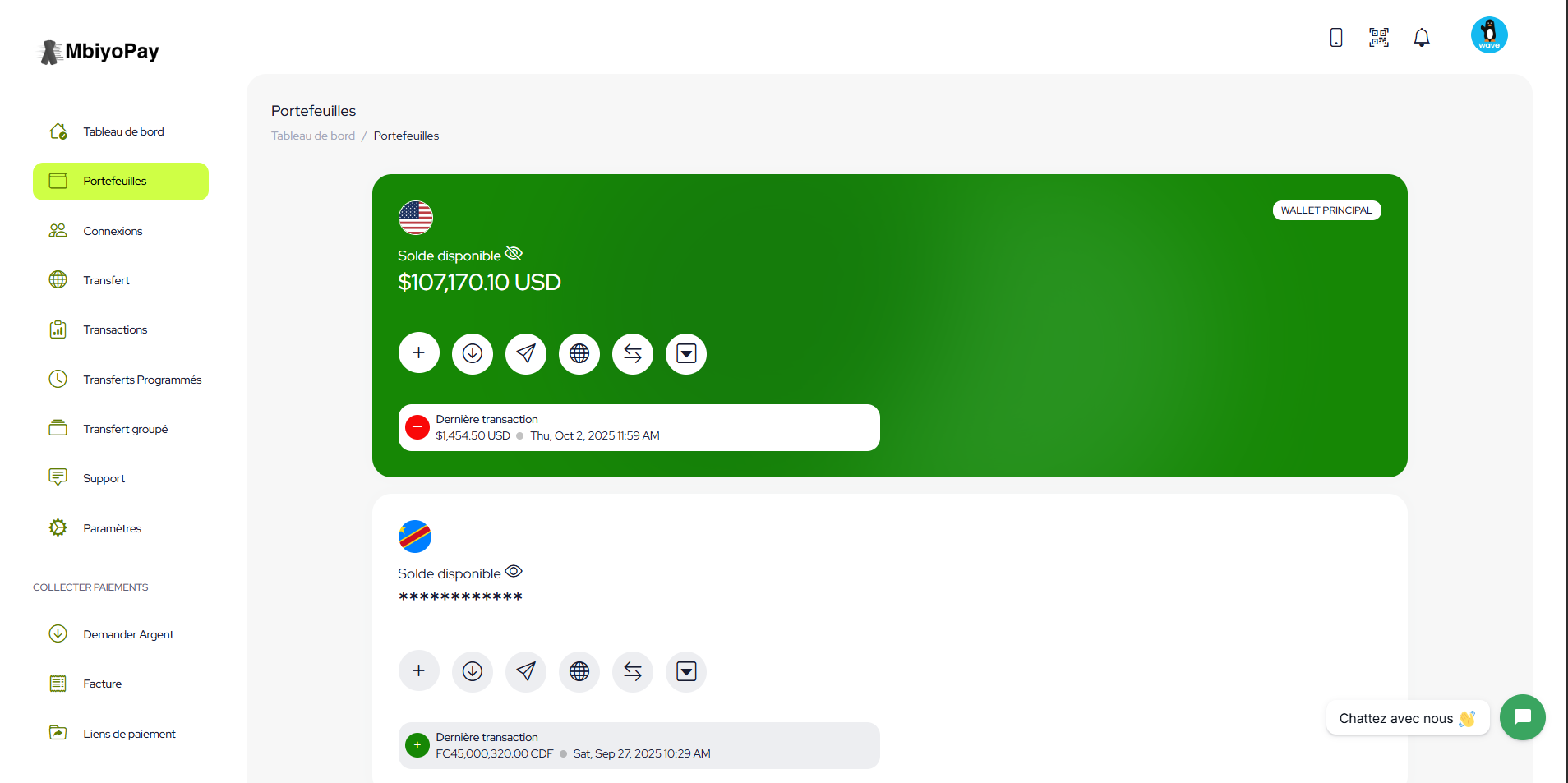Click the paper plane send icon in USD wallet
This screenshot has height=783, width=1568.
[x=526, y=353]
